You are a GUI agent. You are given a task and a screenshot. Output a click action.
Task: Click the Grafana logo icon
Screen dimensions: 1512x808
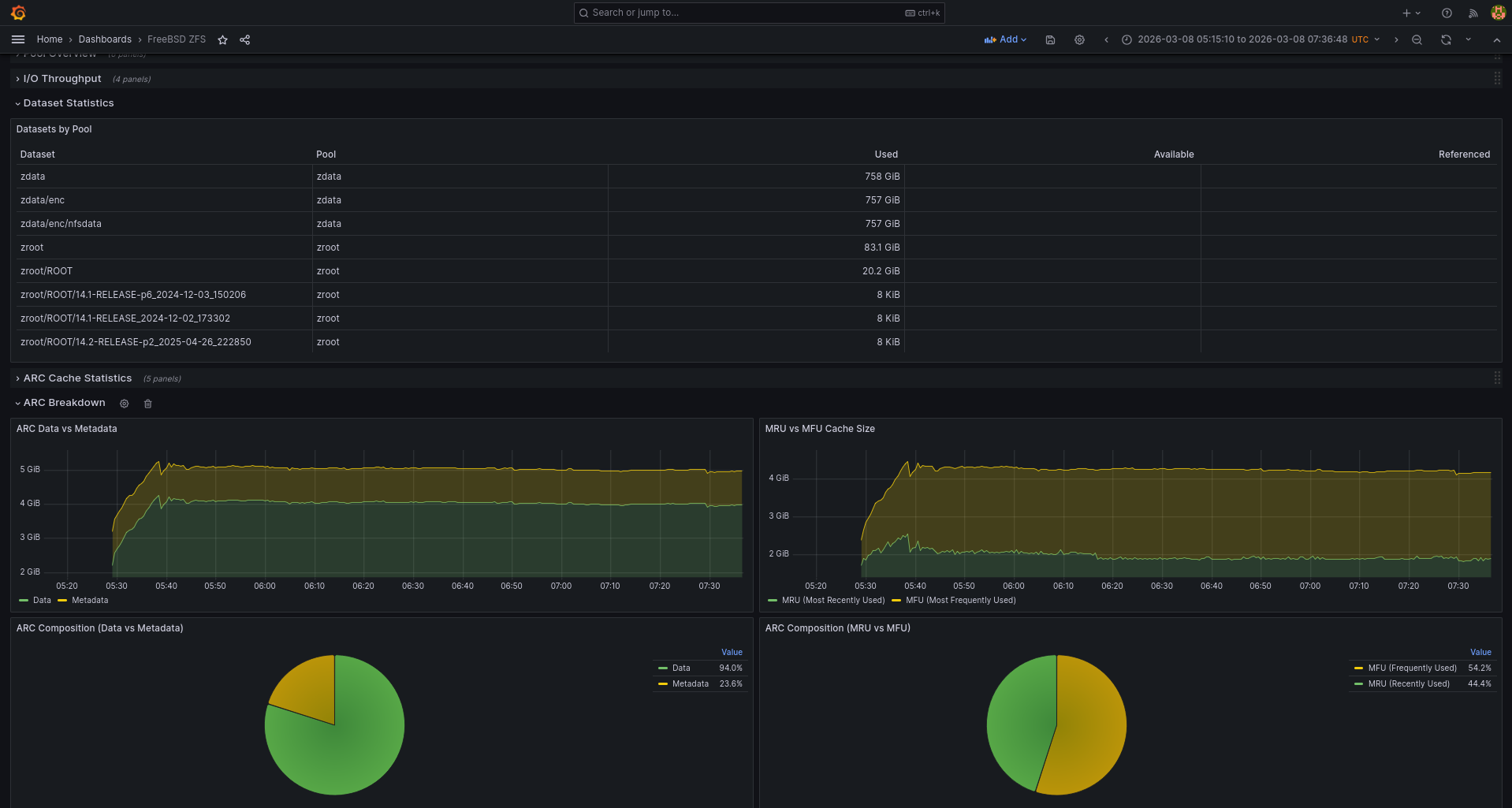[x=18, y=13]
